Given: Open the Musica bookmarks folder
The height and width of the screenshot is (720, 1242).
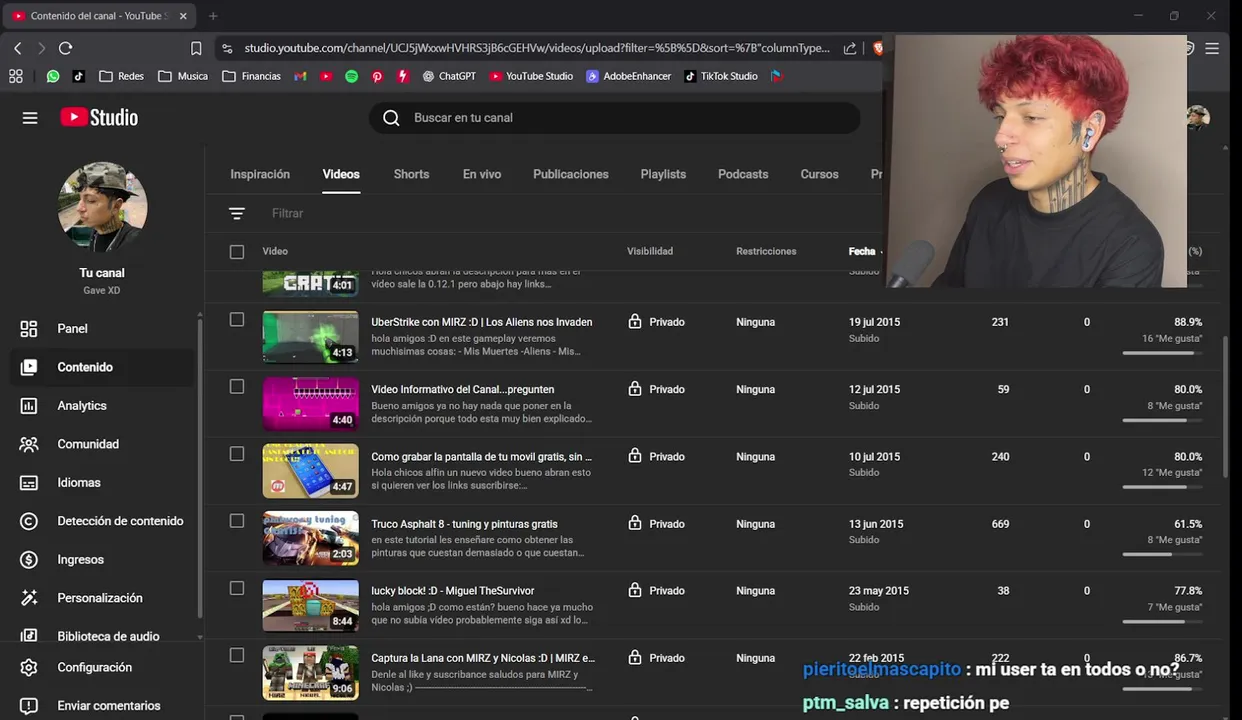Looking at the screenshot, I should [182, 76].
